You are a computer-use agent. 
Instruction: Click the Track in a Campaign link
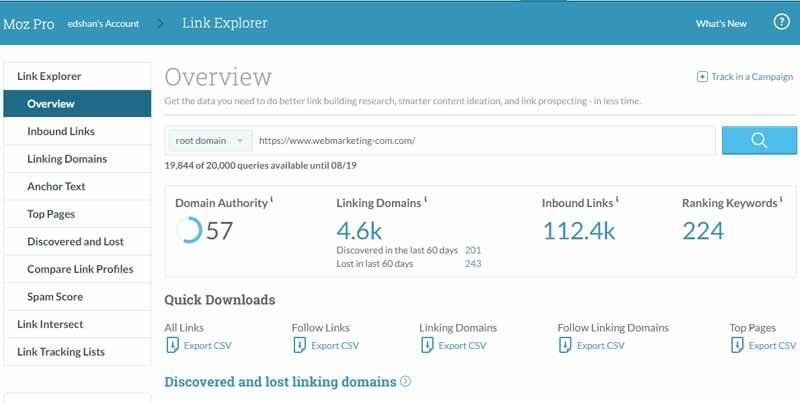click(x=752, y=77)
